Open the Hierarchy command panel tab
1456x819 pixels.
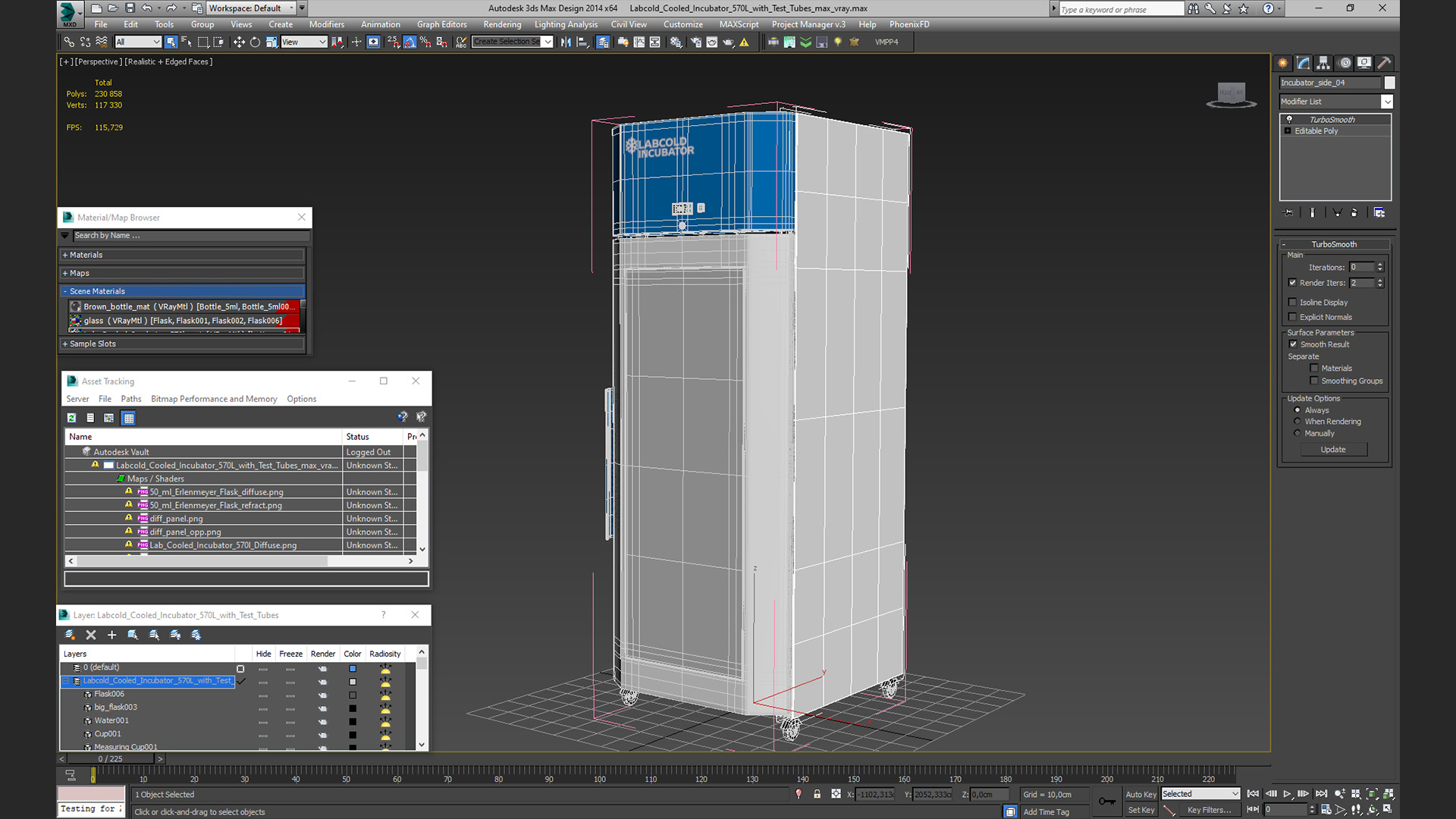pos(1323,63)
